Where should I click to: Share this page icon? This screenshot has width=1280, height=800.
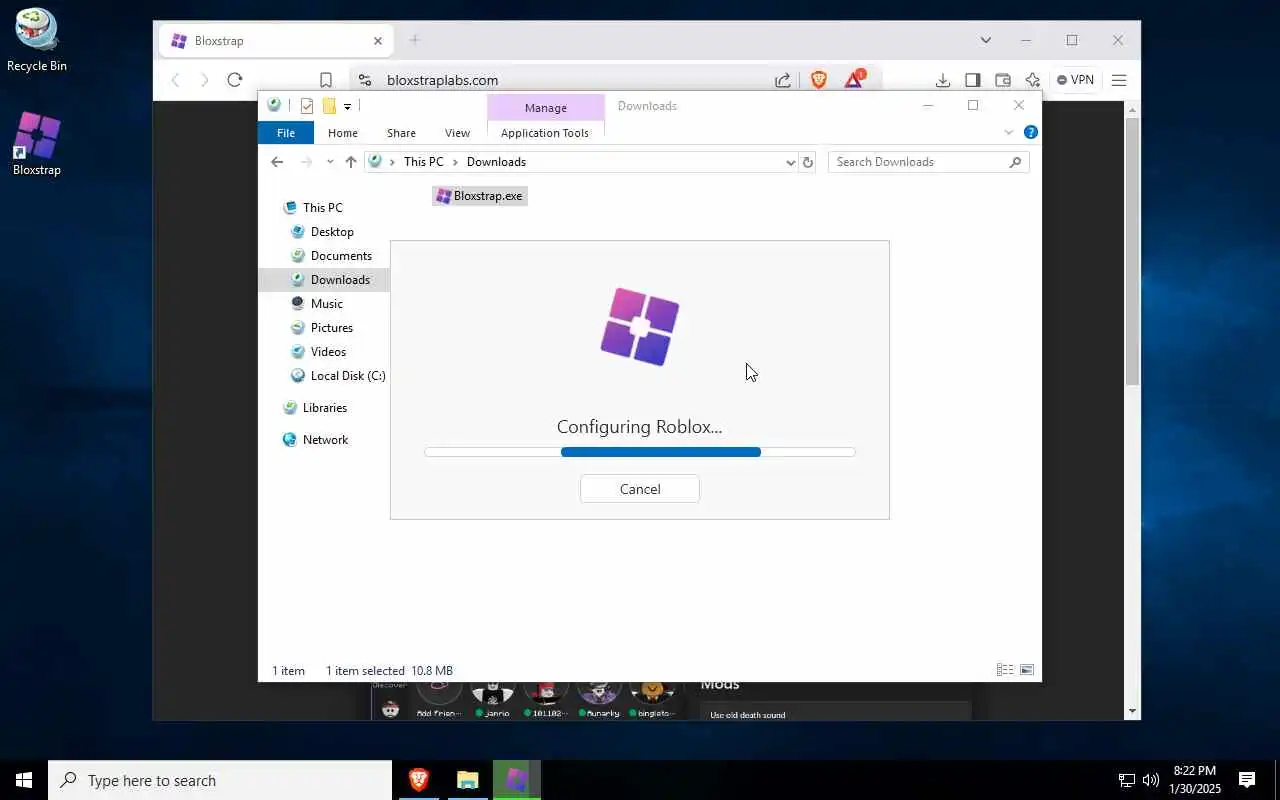783,80
